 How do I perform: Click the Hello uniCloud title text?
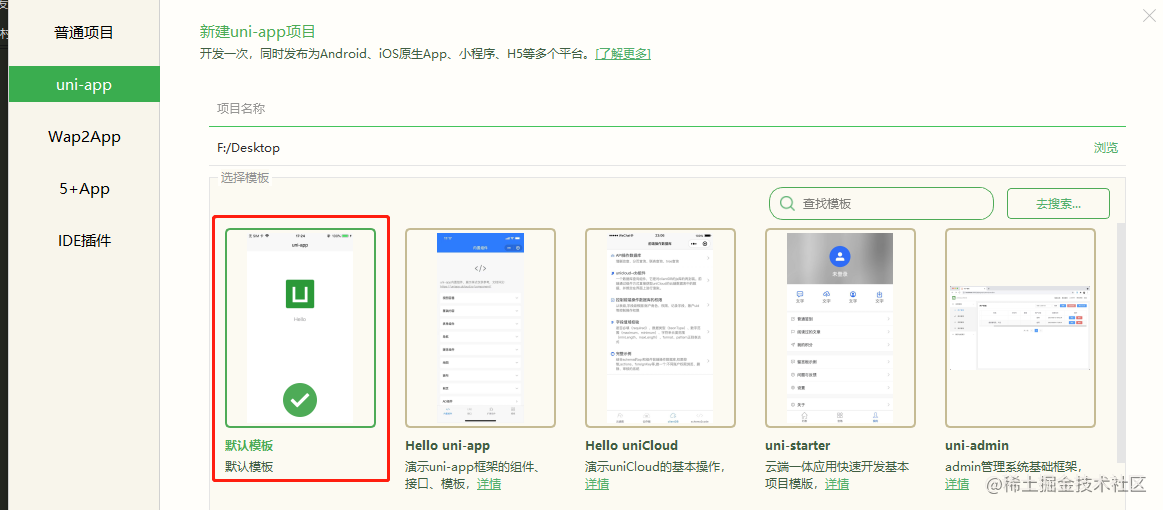[x=631, y=446]
